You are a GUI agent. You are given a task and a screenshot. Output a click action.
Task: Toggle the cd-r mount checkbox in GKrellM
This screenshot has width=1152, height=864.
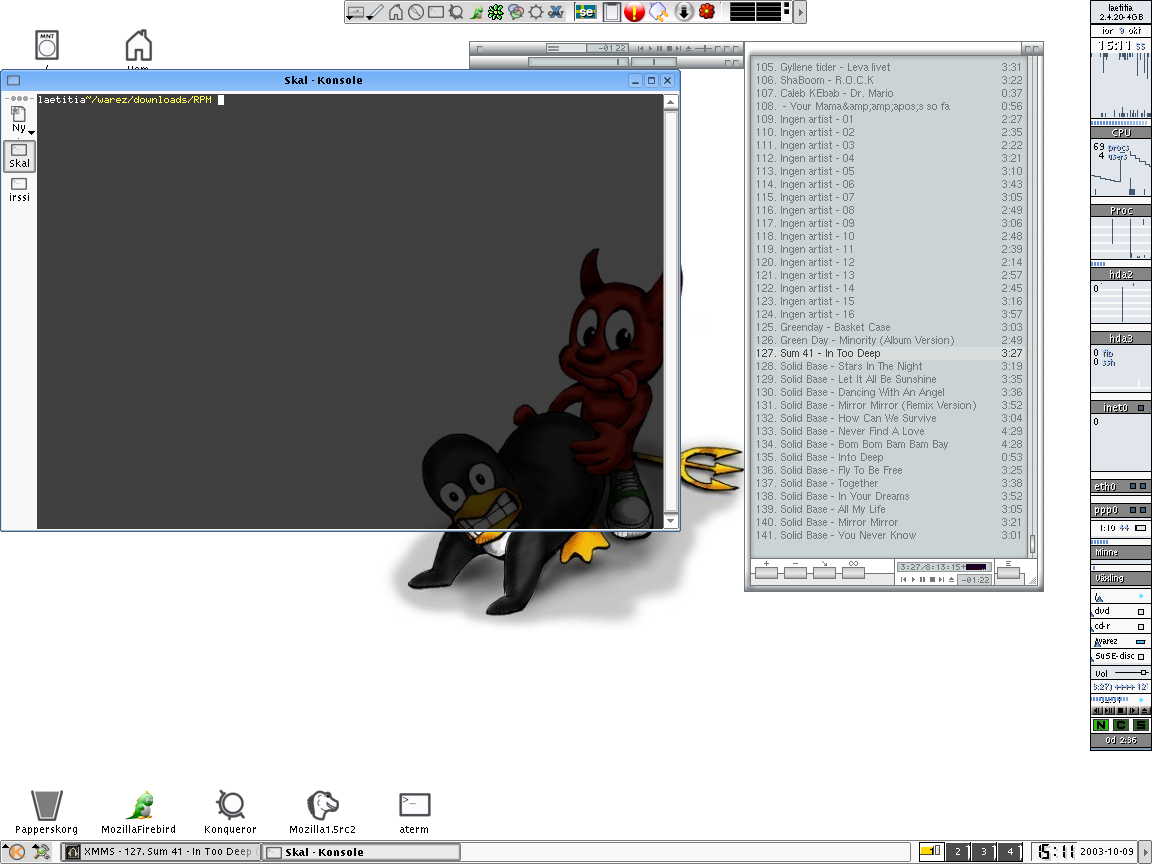(x=1141, y=627)
